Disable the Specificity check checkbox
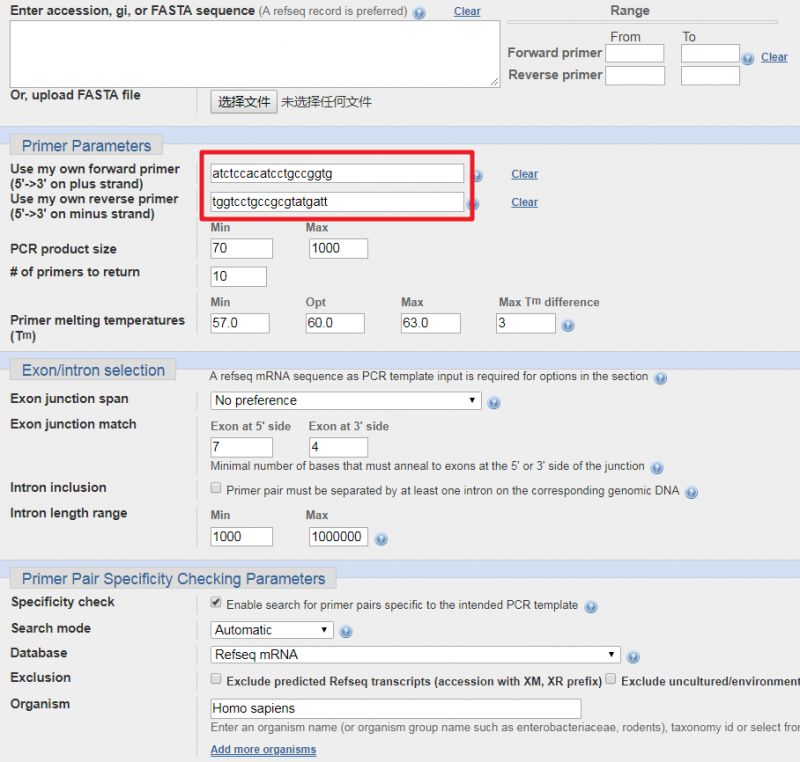This screenshot has height=762, width=800. [216, 603]
